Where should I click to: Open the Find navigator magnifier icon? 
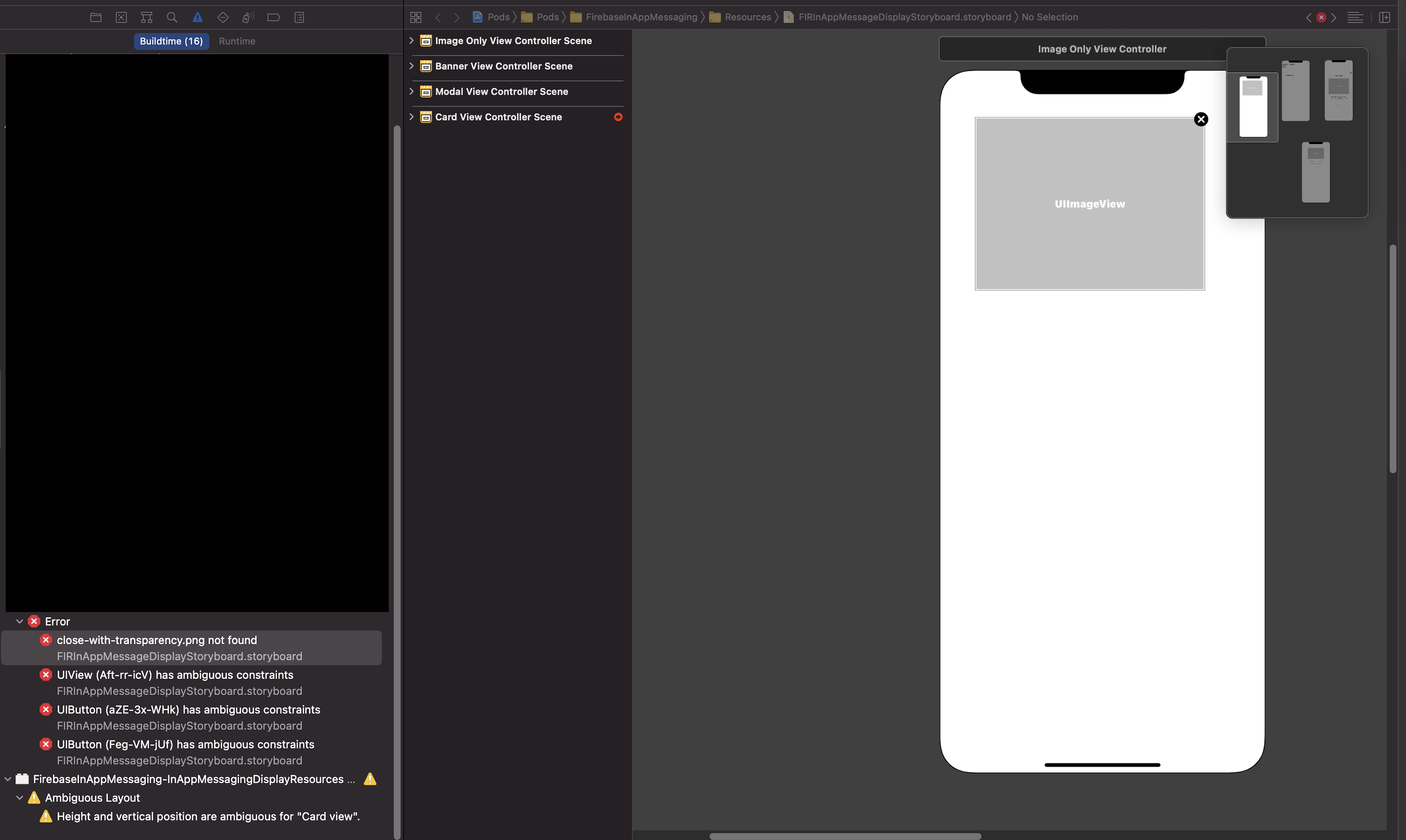point(172,18)
